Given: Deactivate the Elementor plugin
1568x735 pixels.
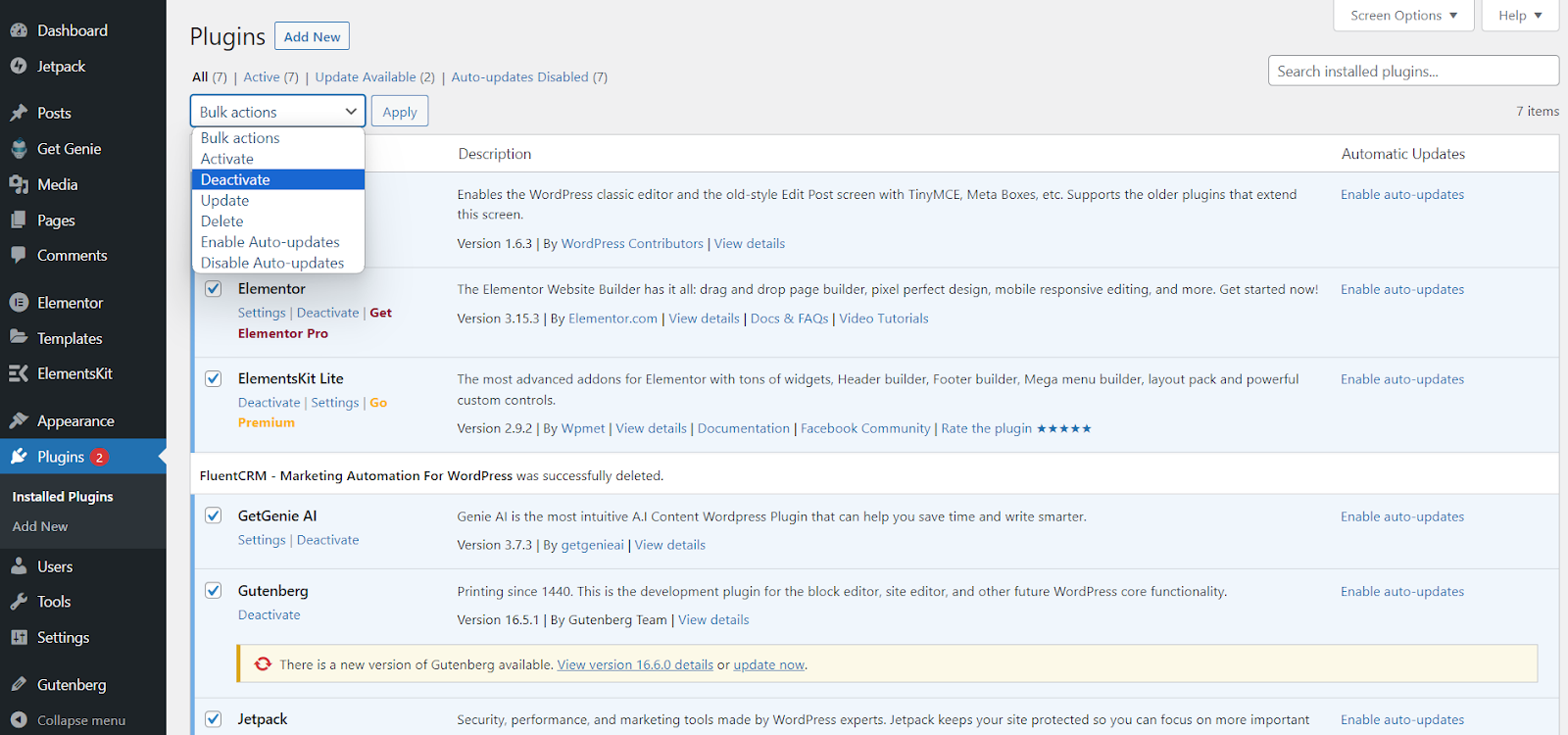Looking at the screenshot, I should coord(327,313).
